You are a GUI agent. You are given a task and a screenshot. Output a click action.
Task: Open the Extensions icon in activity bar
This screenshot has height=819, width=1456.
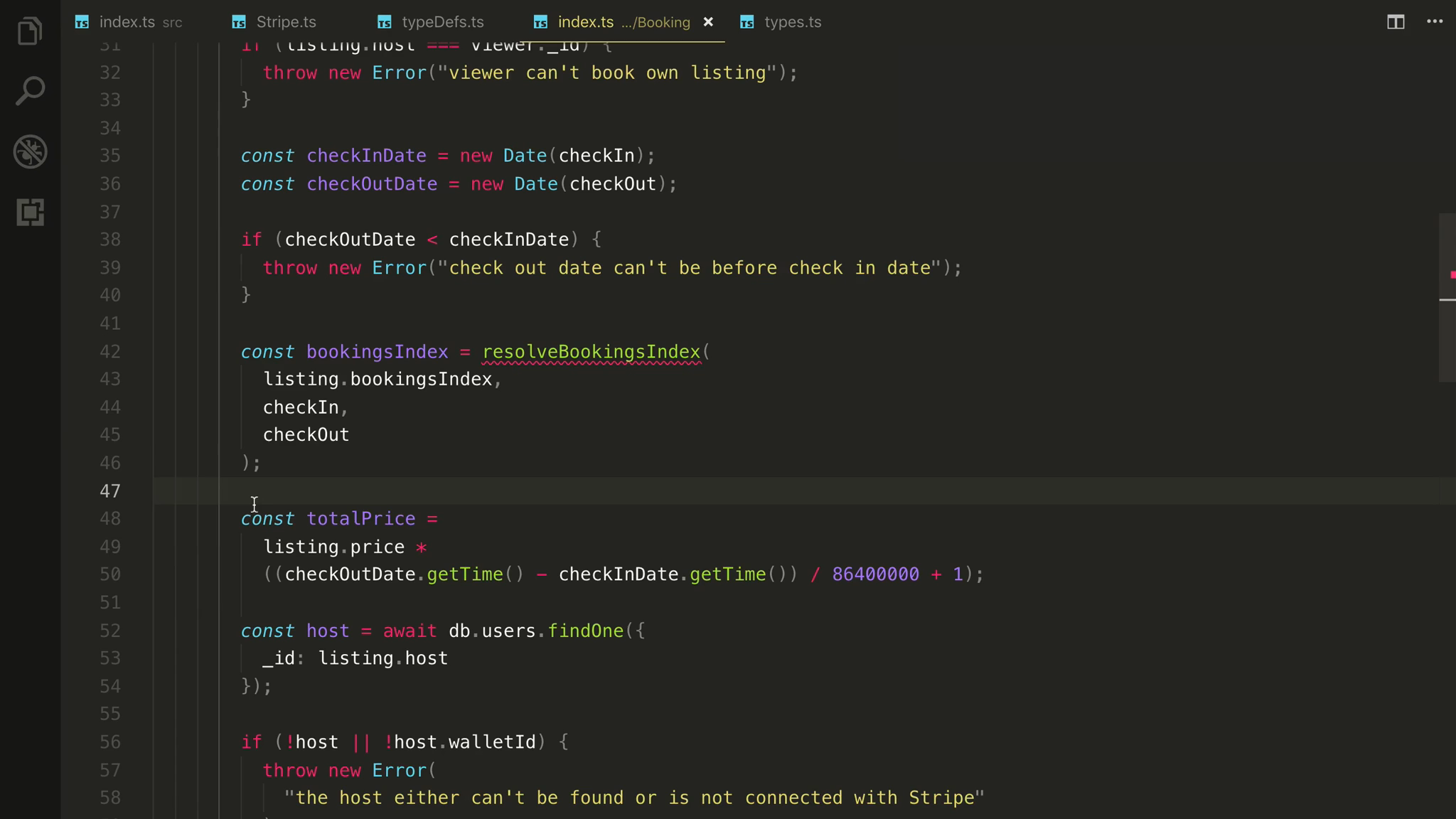pyautogui.click(x=30, y=212)
